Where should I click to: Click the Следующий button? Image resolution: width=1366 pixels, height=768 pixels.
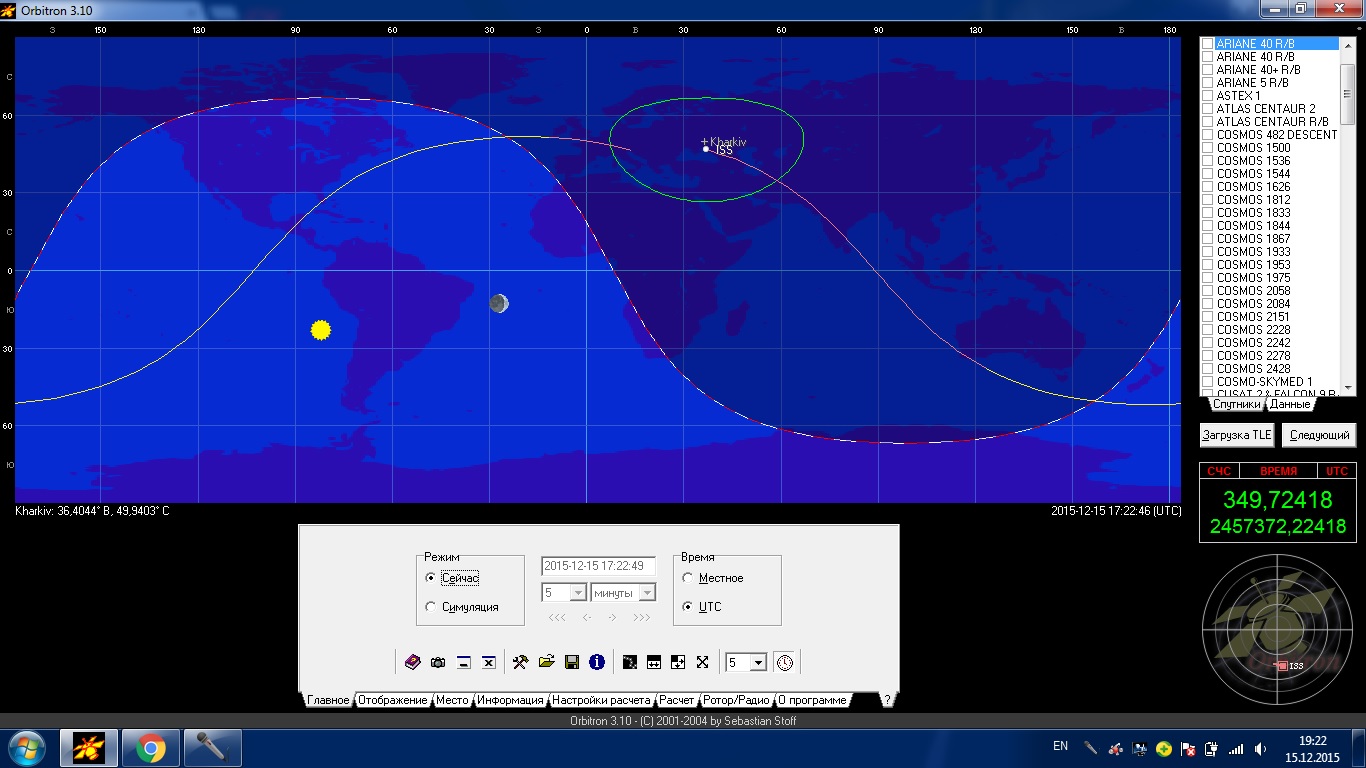click(1319, 435)
